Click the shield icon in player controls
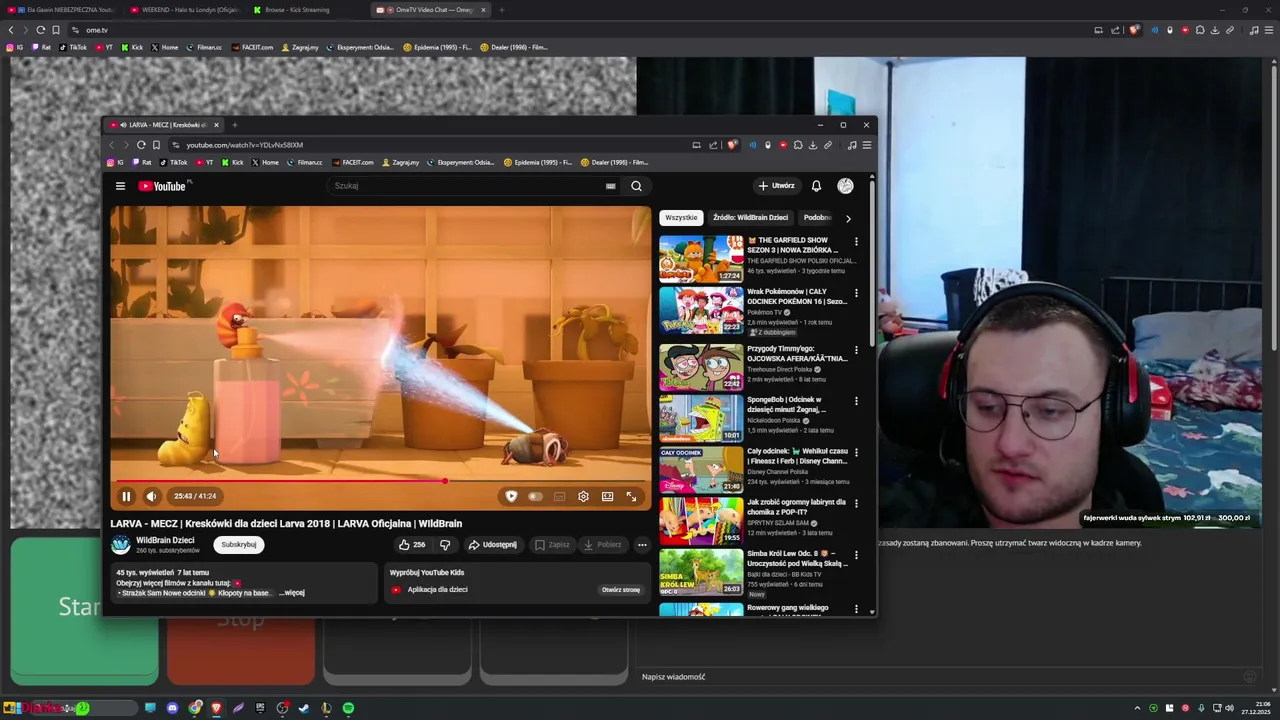The width and height of the screenshot is (1280, 720). 511,496
